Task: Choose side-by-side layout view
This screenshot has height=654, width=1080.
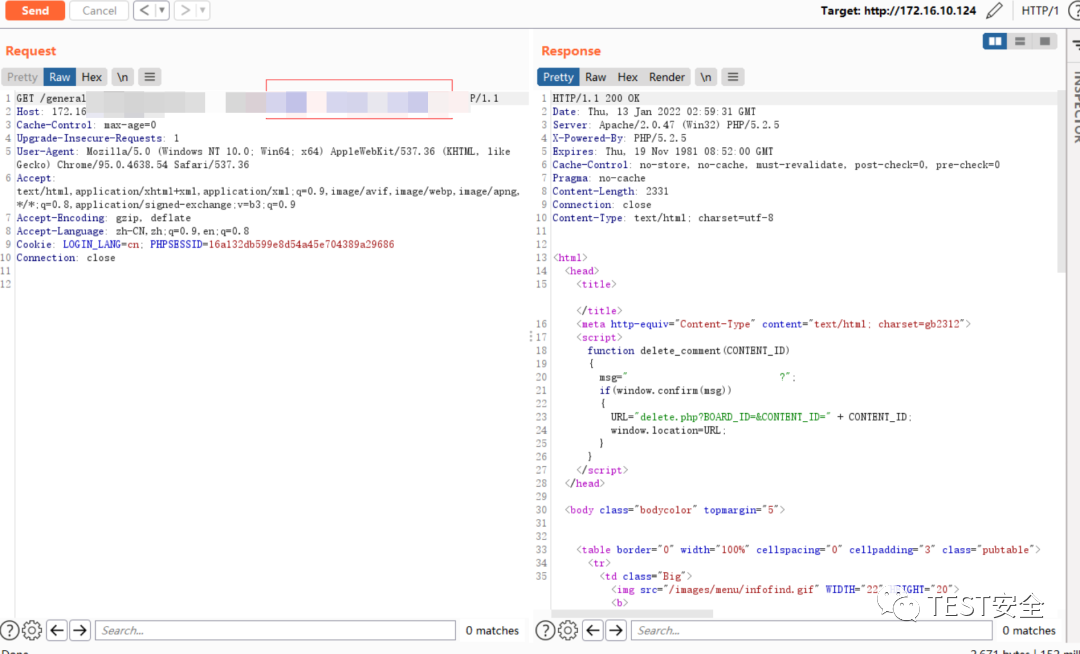Action: tap(995, 41)
